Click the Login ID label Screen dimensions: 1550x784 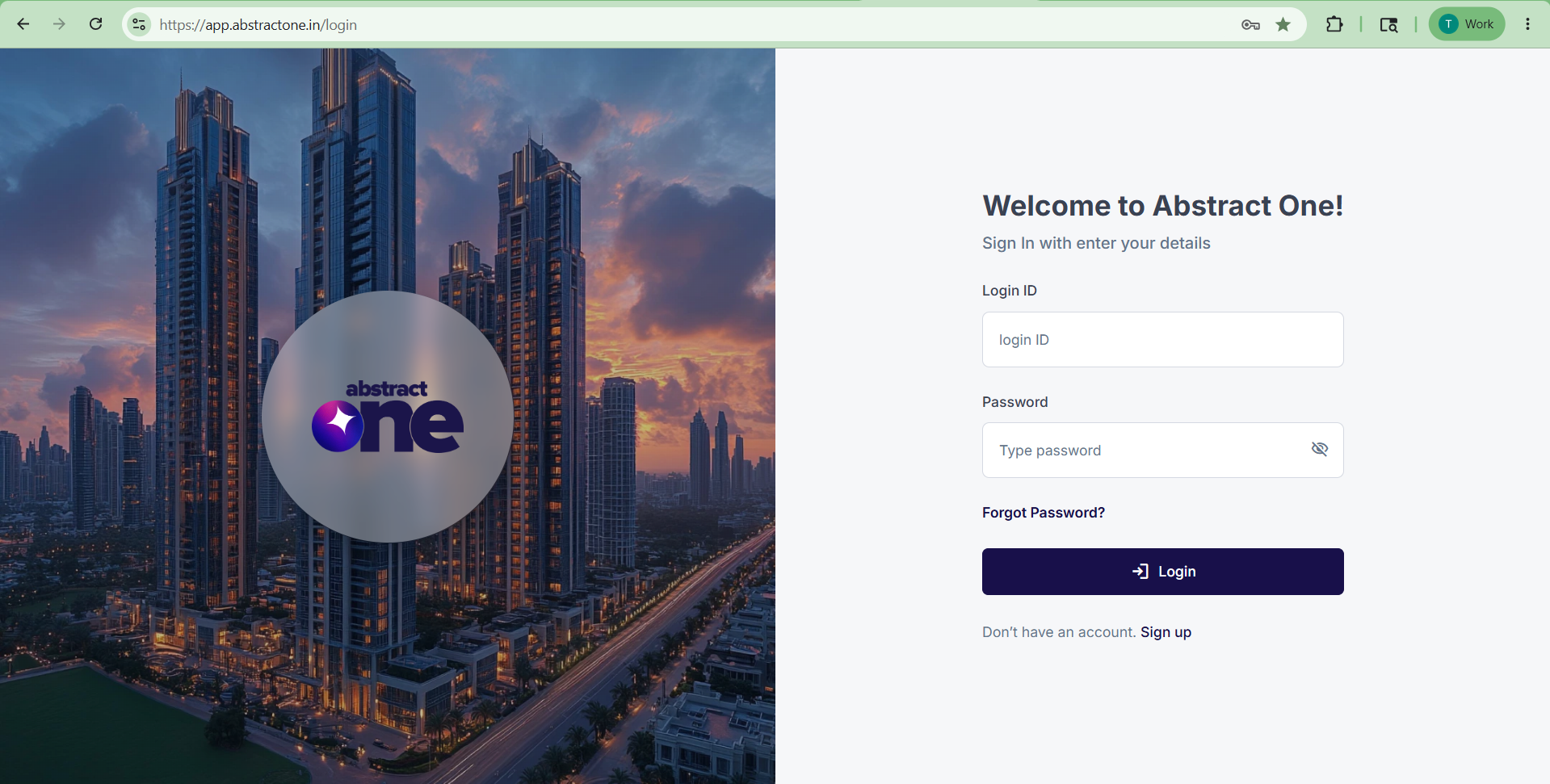(x=1009, y=291)
